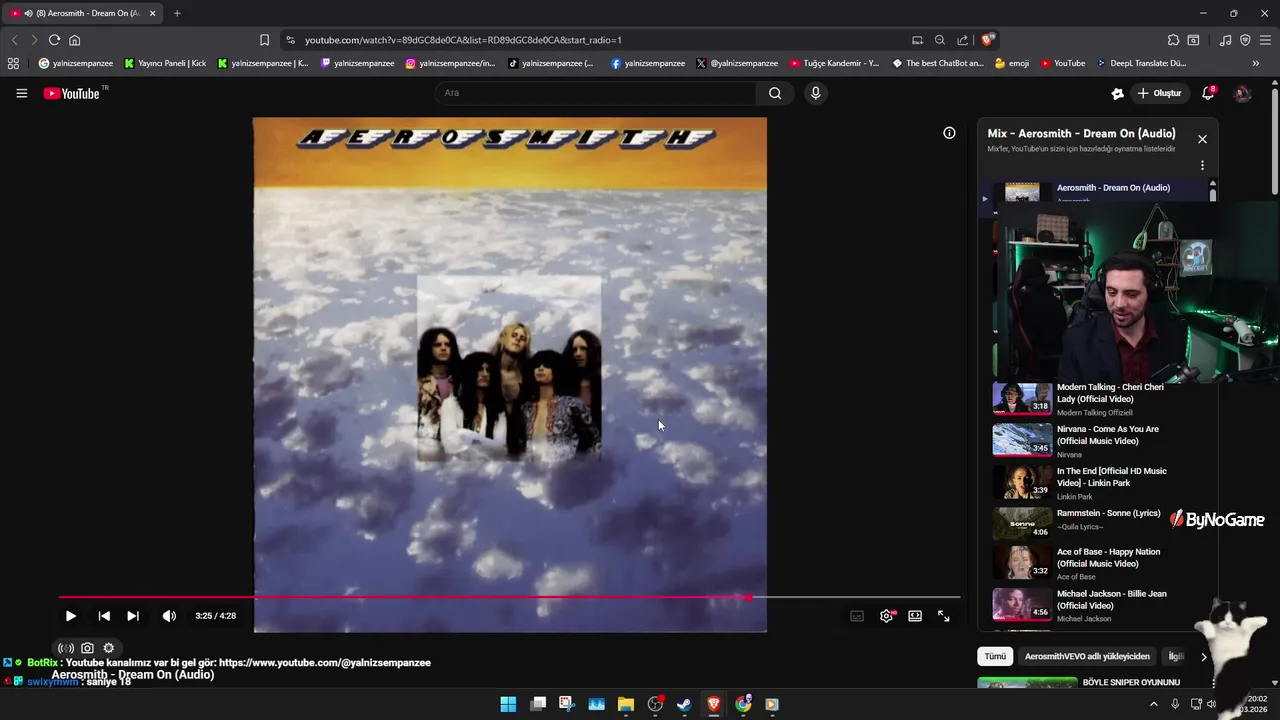This screenshot has height=720, width=1280.
Task: Play the paused Aerosmith video
Action: point(70,616)
